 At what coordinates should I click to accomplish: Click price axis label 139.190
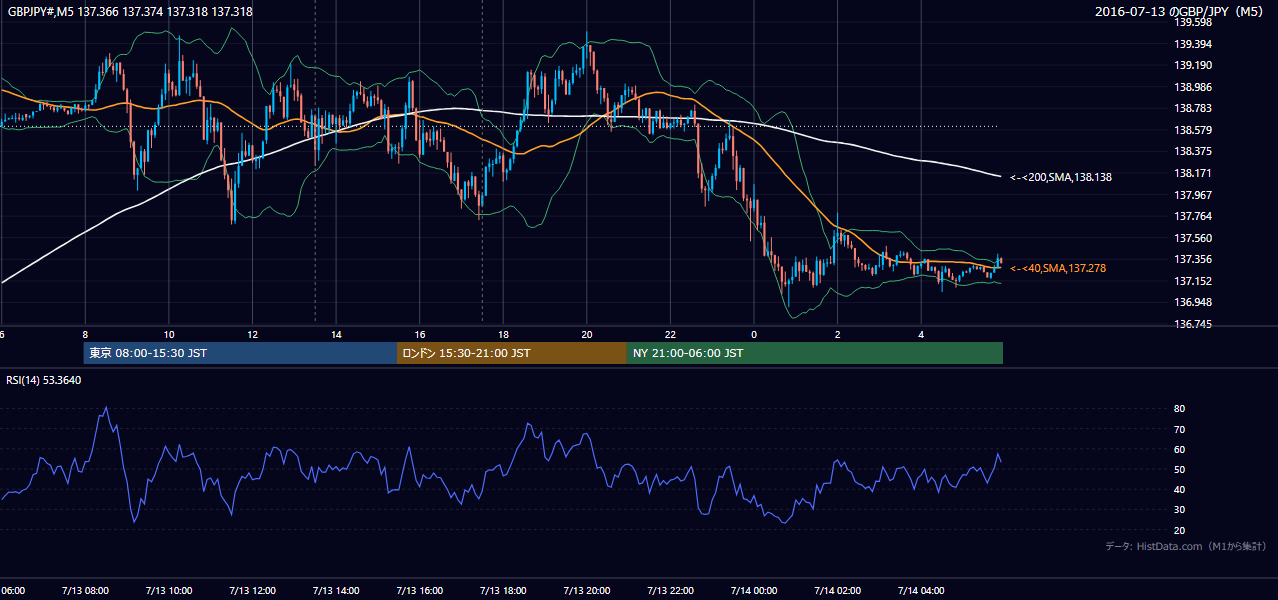click(x=1193, y=65)
